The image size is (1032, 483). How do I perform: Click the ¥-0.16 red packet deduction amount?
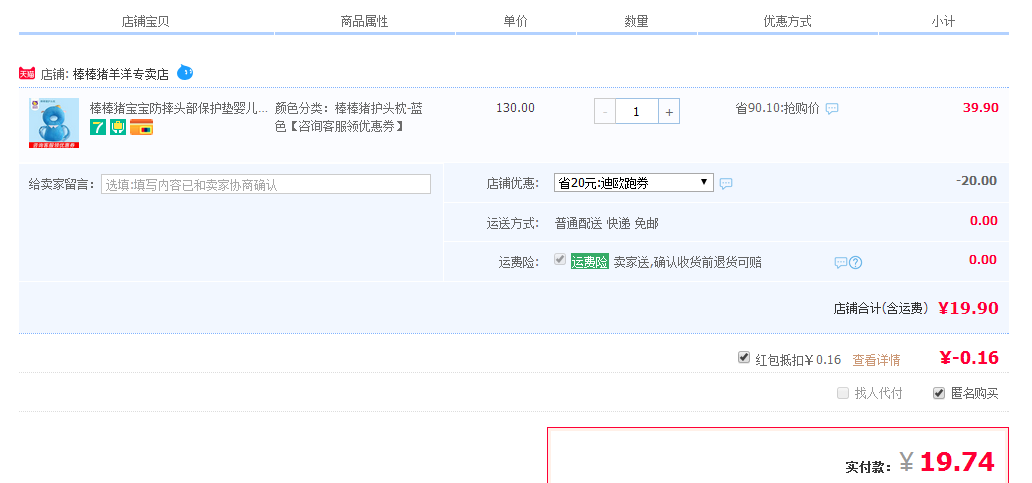(969, 358)
